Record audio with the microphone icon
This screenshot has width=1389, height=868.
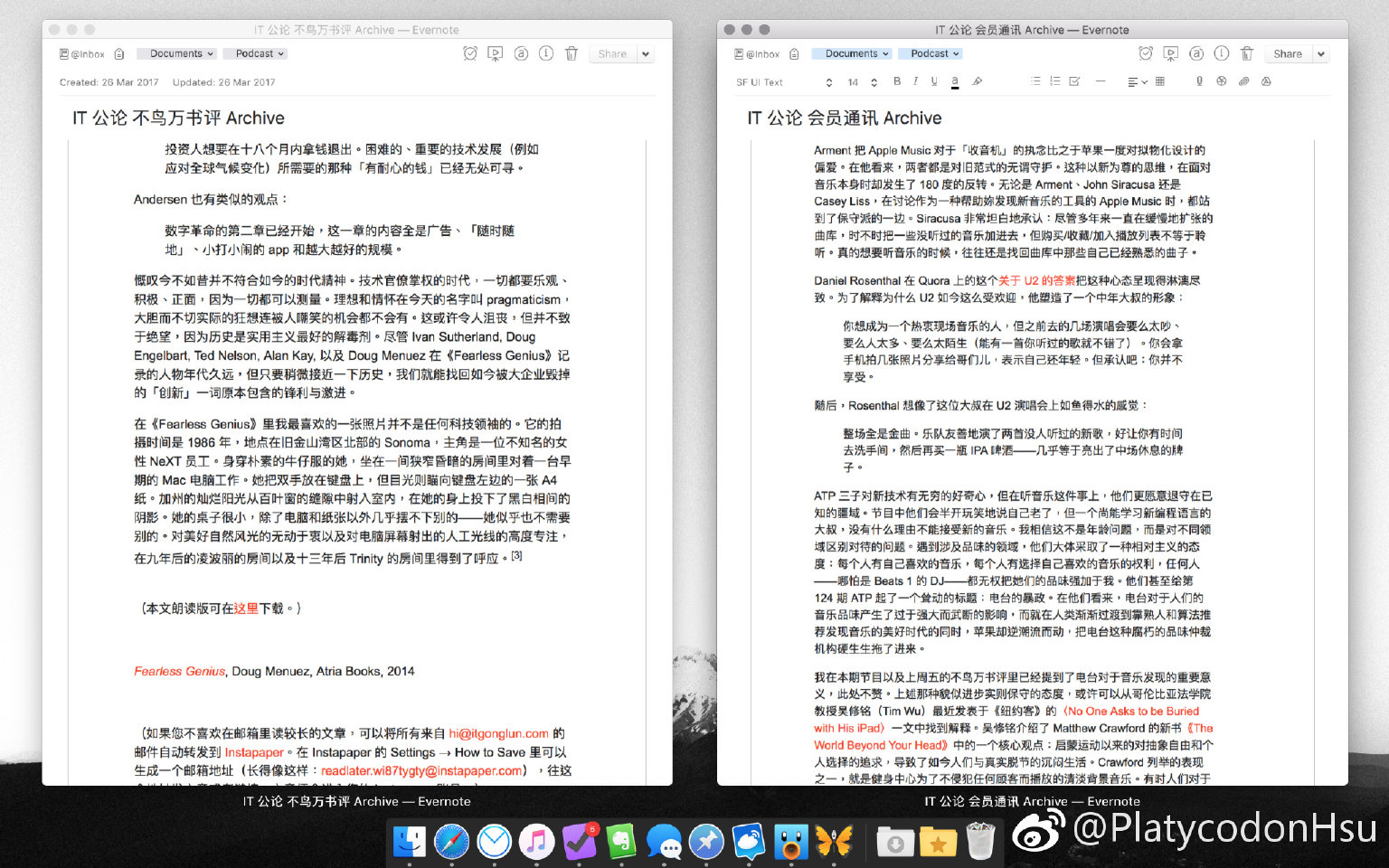click(x=1199, y=81)
